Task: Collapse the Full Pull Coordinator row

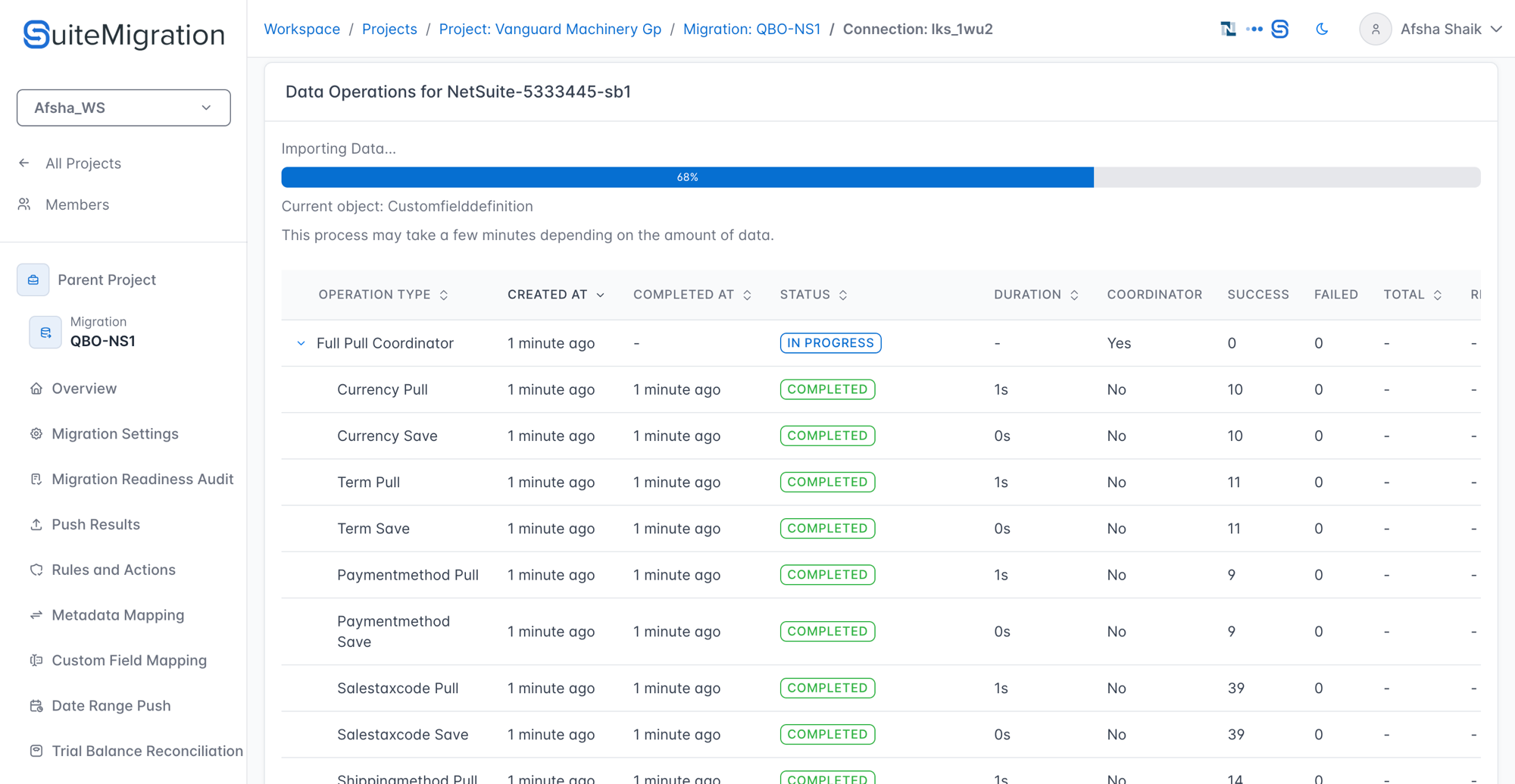Action: [301, 343]
